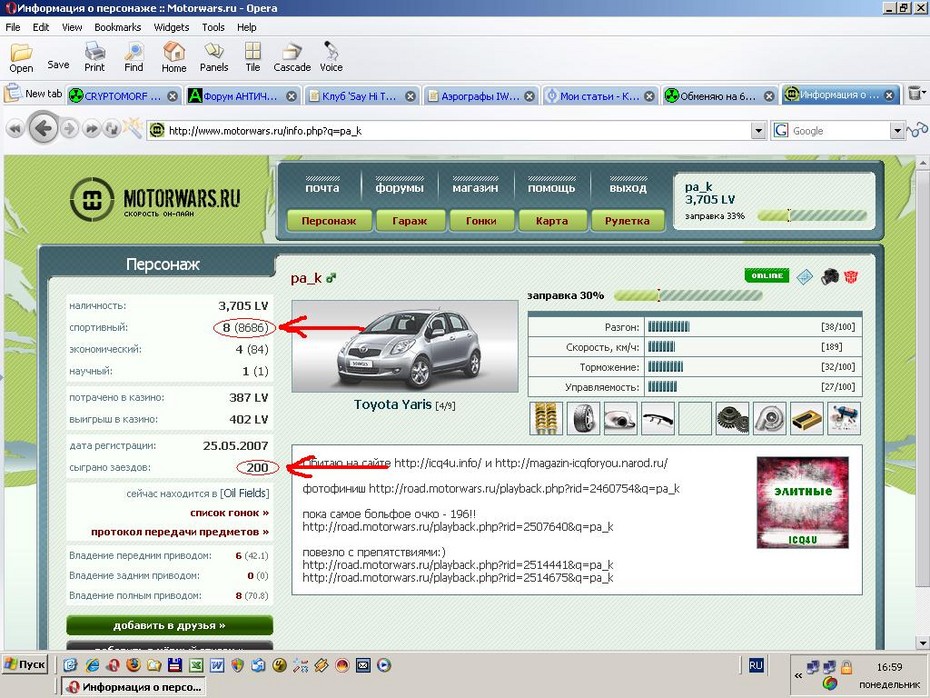This screenshot has height=698, width=930.
Task: Open the протокол передачи предметов link
Action: pos(180,532)
